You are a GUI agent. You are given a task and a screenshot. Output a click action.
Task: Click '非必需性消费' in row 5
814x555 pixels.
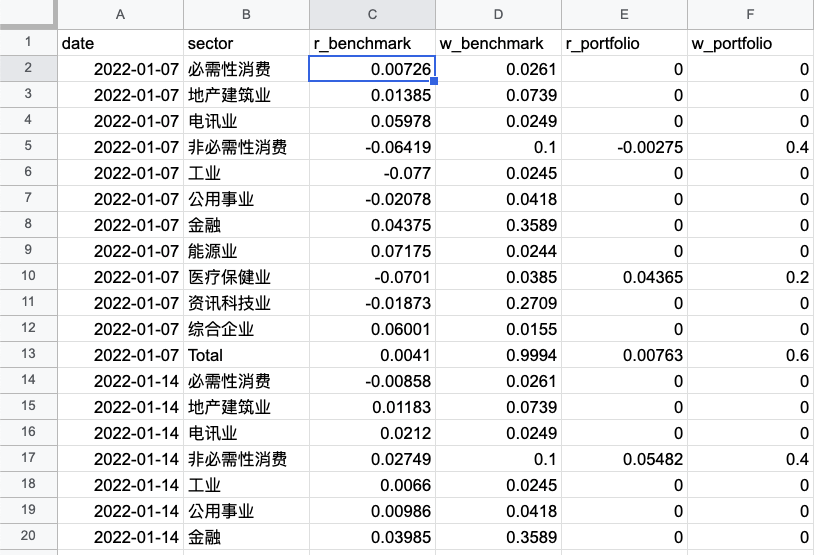pyautogui.click(x=247, y=147)
